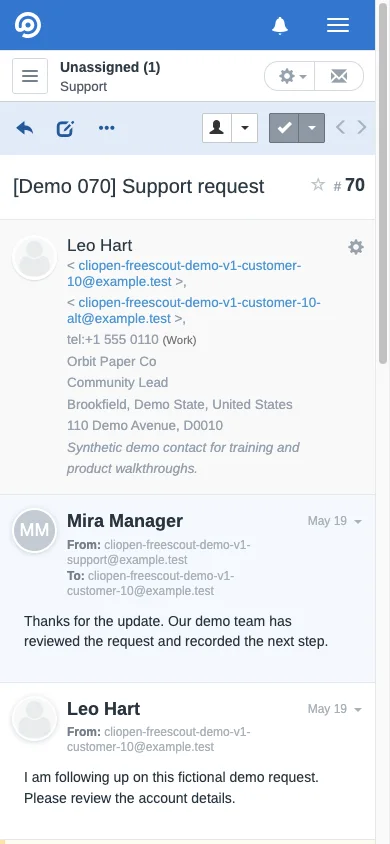
Task: Click the 110 Demo Avenue, D0010 address
Action: pos(145,426)
